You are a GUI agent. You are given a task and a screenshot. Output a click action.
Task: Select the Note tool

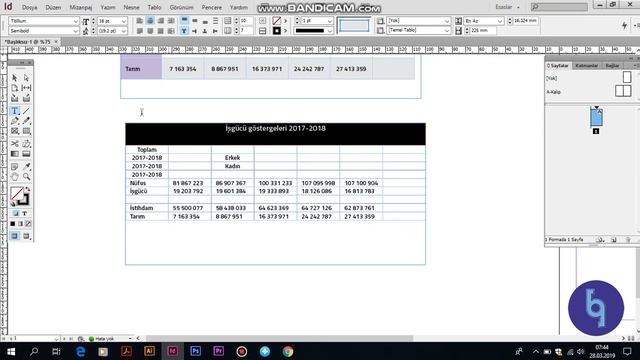click(15, 167)
